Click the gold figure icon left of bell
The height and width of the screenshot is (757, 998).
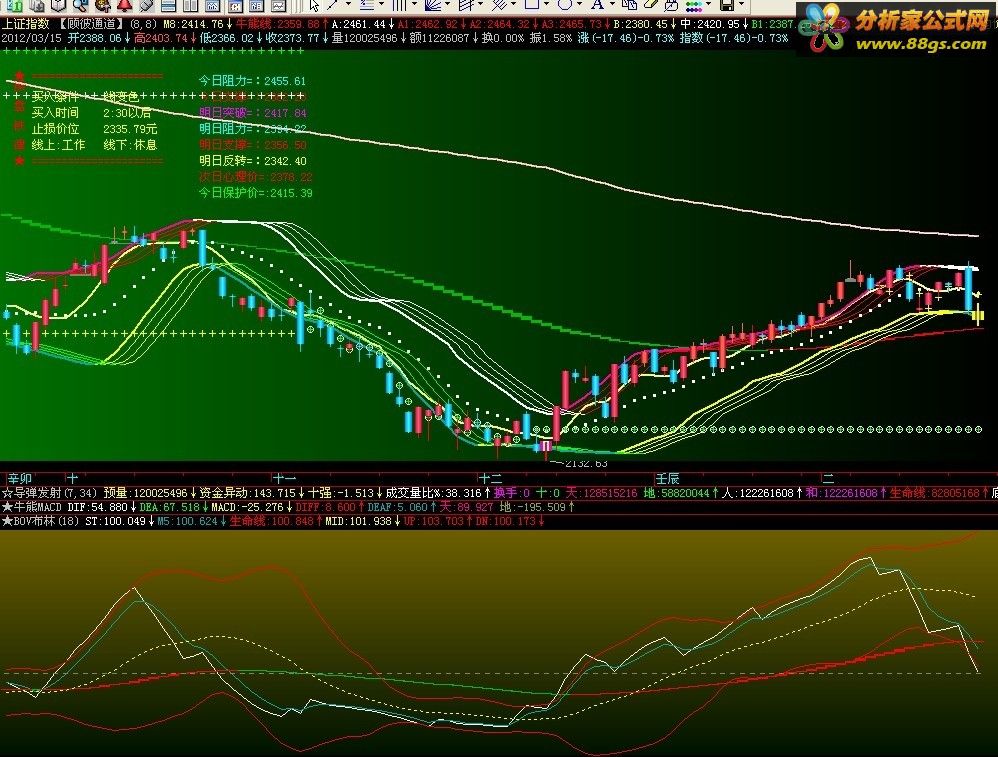coord(102,6)
